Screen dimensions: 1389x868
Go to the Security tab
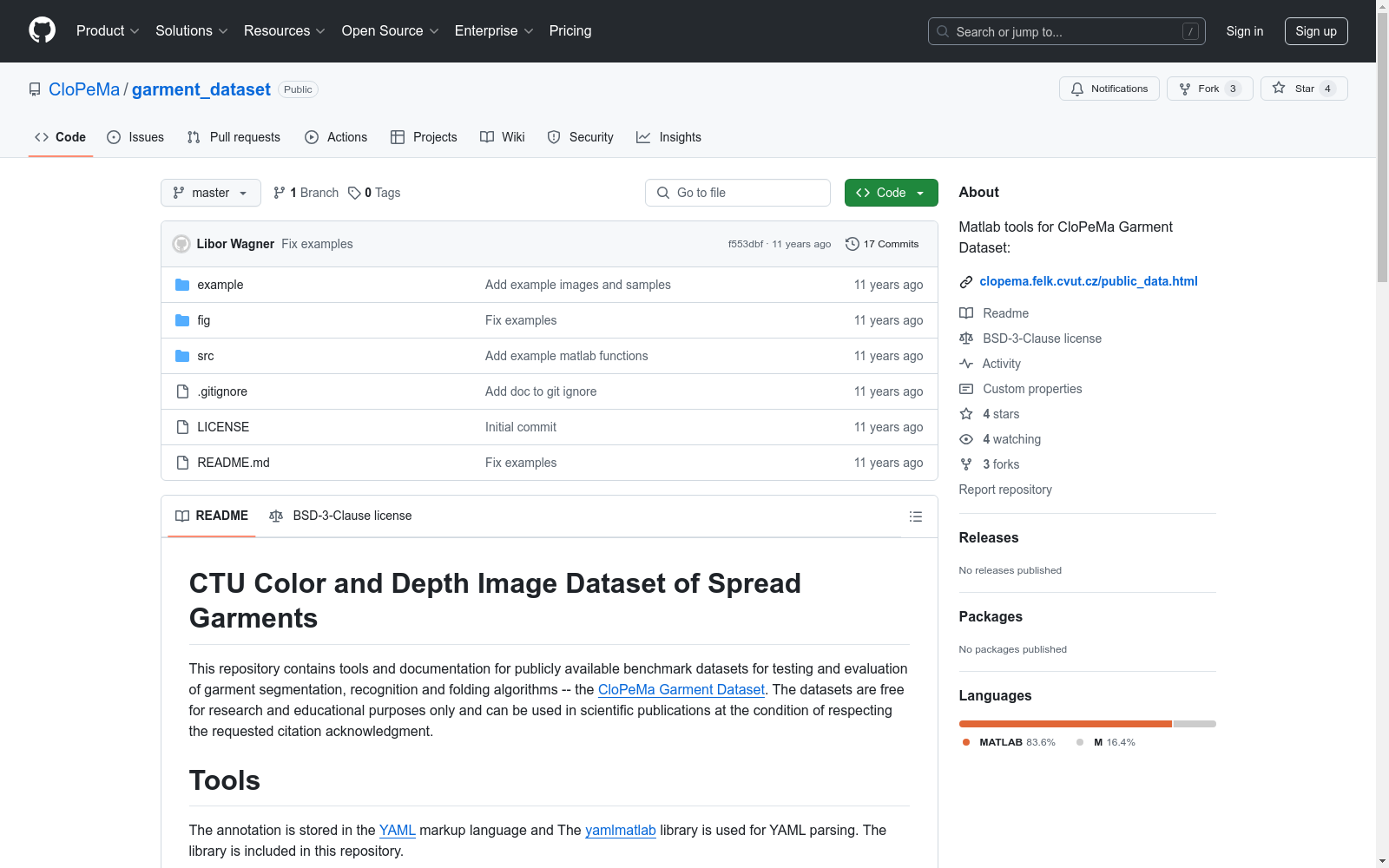click(x=581, y=137)
